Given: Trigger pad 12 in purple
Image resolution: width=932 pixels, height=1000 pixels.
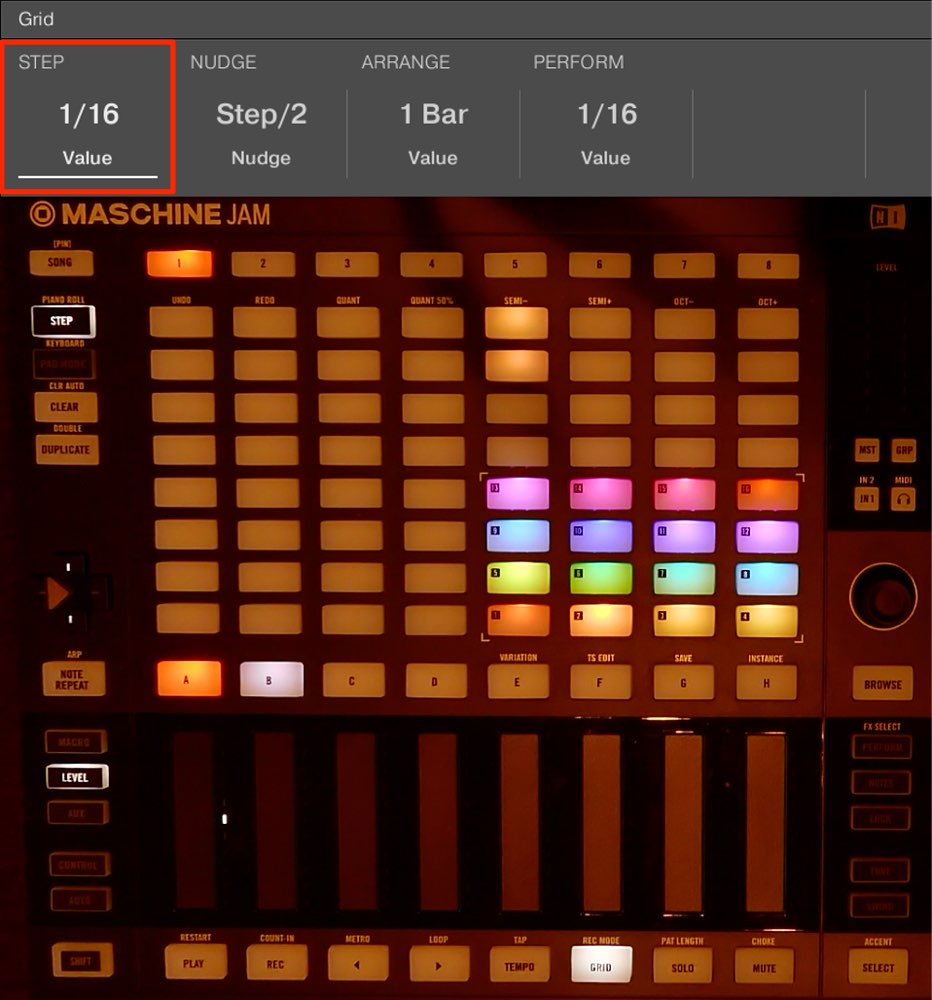Looking at the screenshot, I should tap(767, 537).
